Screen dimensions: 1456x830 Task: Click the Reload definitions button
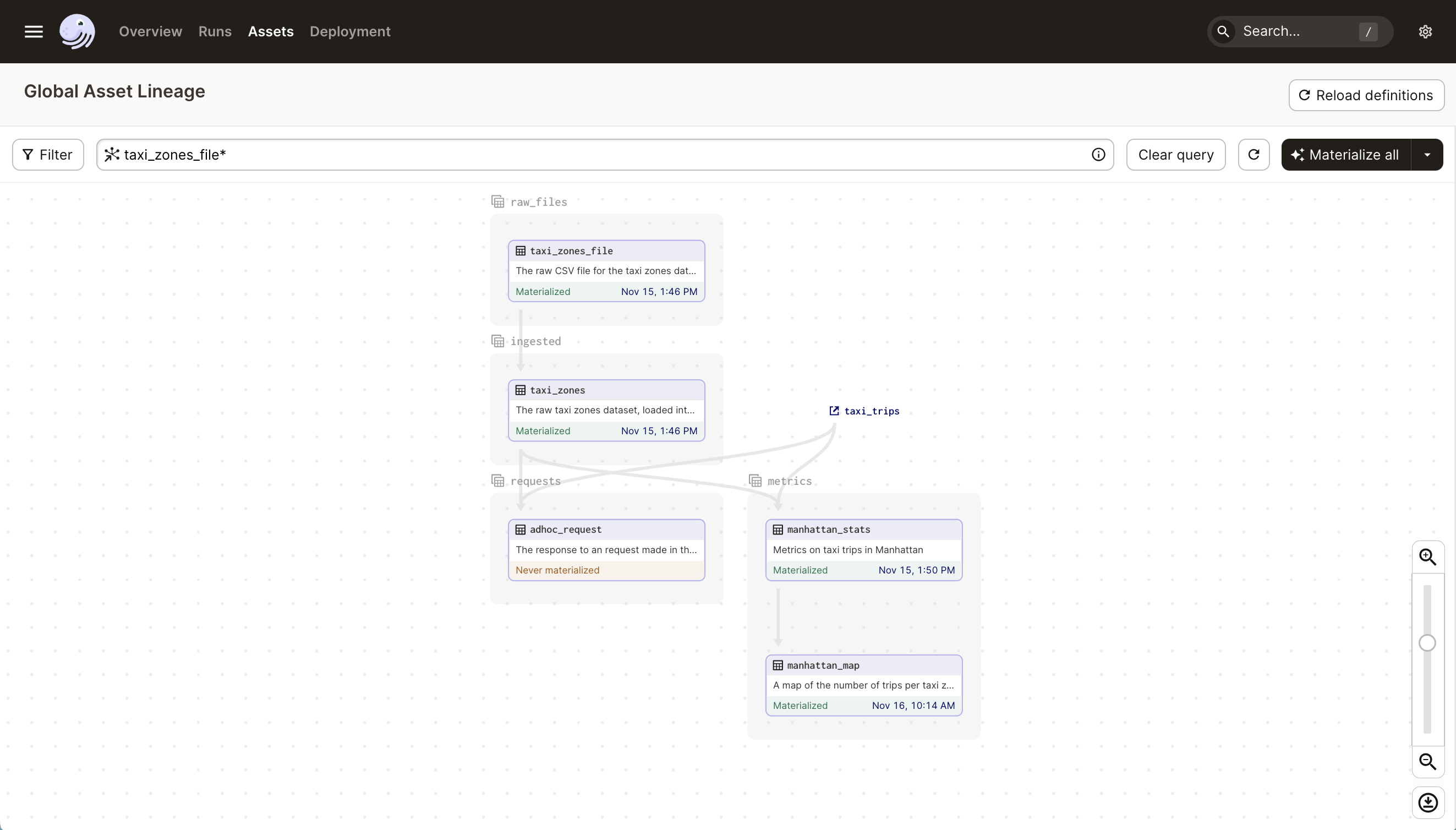1365,95
